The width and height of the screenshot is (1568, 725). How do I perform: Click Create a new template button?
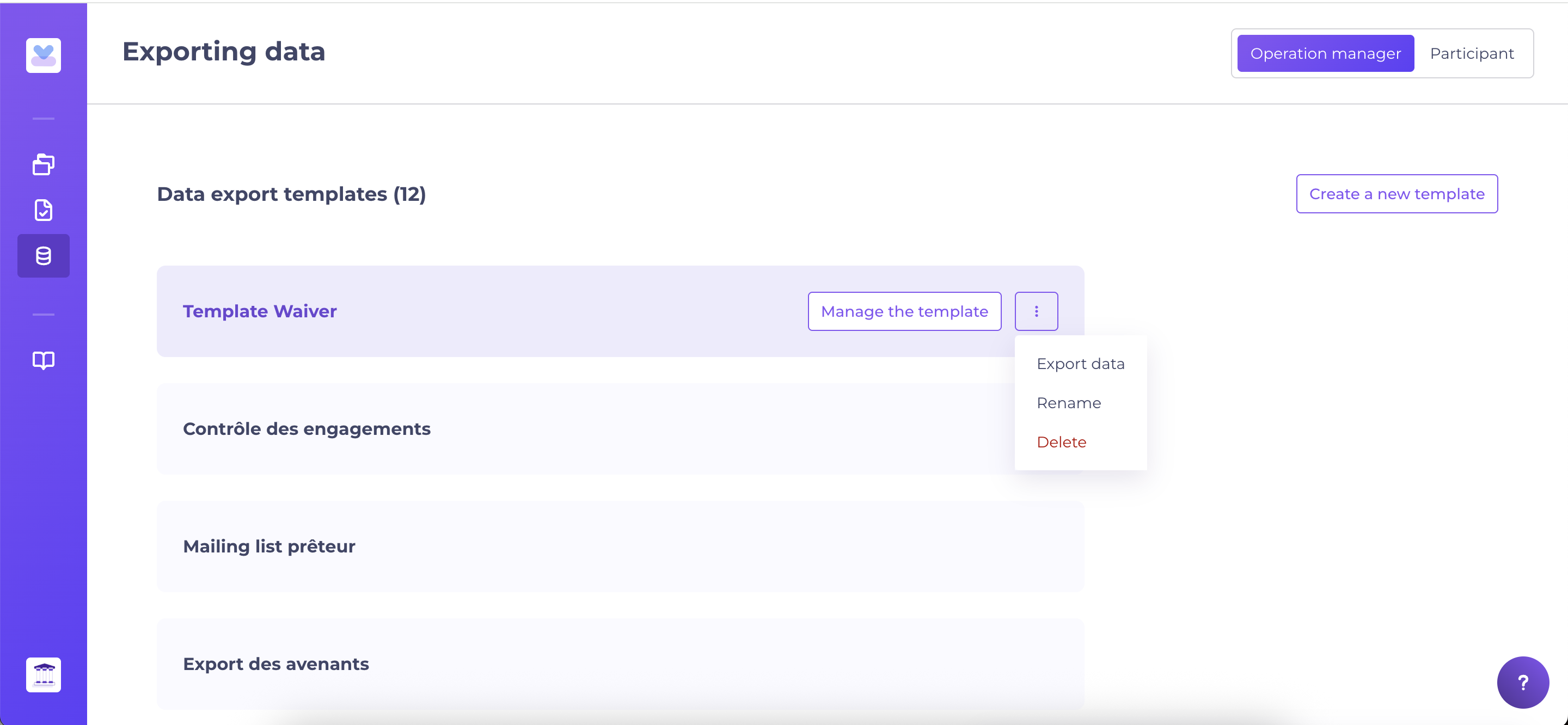pyautogui.click(x=1396, y=194)
